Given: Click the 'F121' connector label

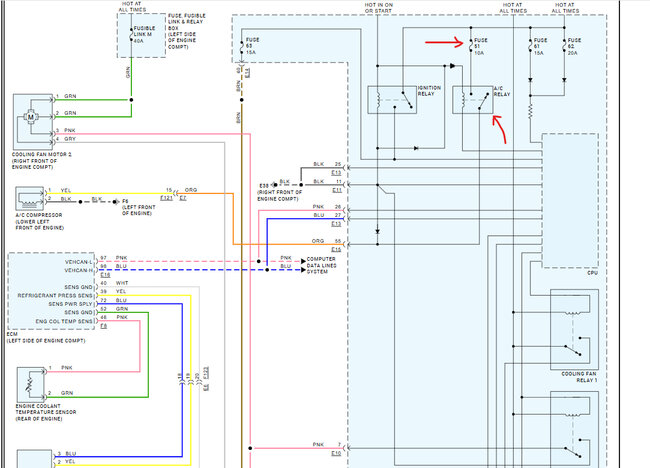Looking at the screenshot, I should pyautogui.click(x=166, y=198).
